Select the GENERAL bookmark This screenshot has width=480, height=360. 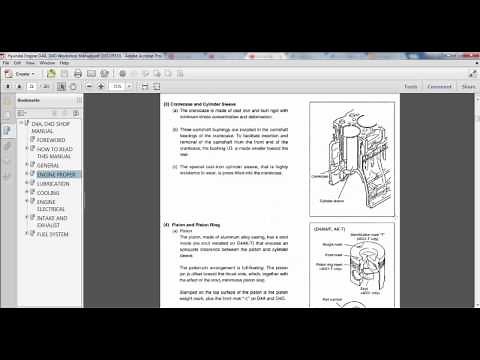[x=48, y=165]
